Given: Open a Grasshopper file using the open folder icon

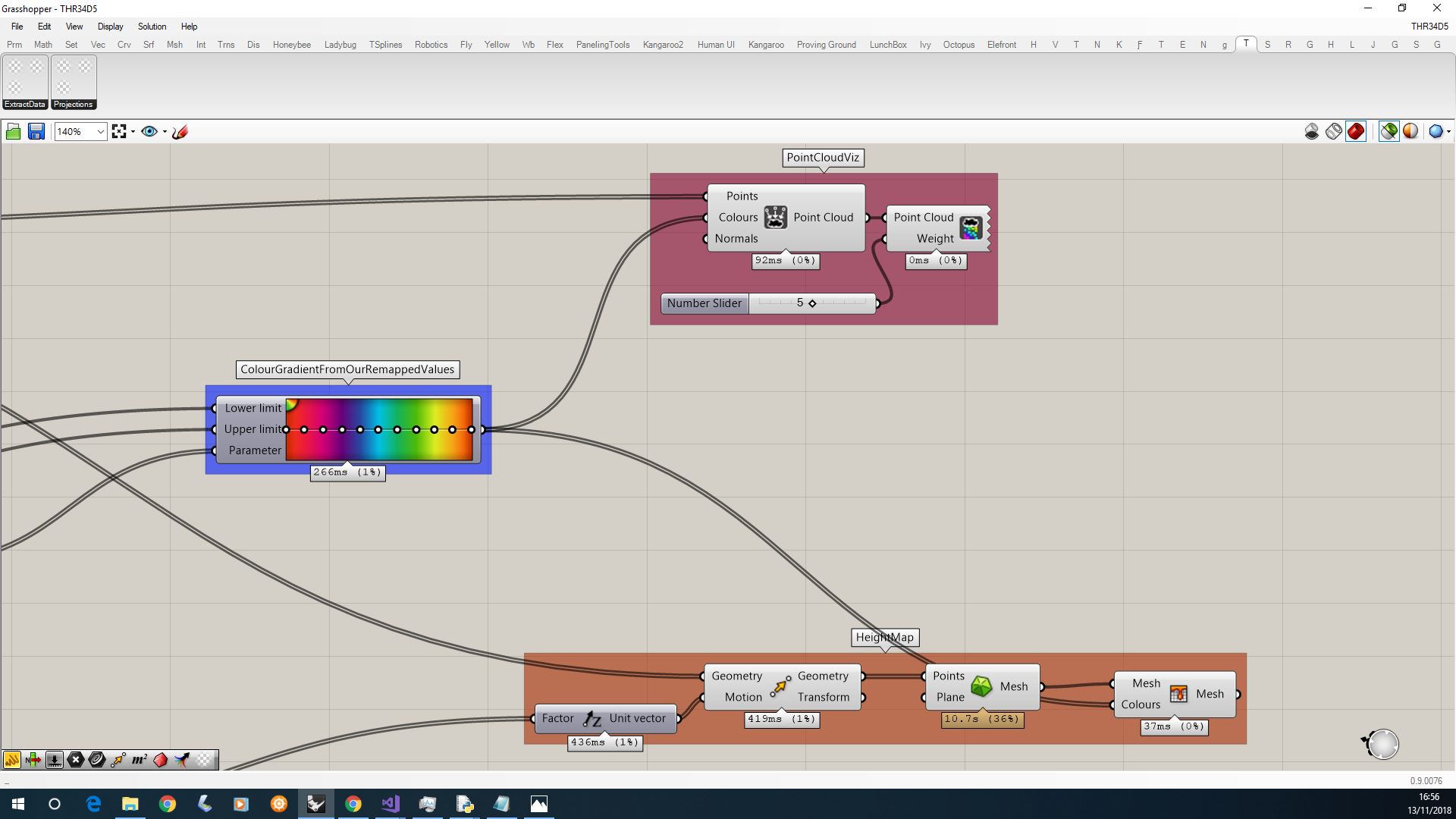Looking at the screenshot, I should pos(13,131).
